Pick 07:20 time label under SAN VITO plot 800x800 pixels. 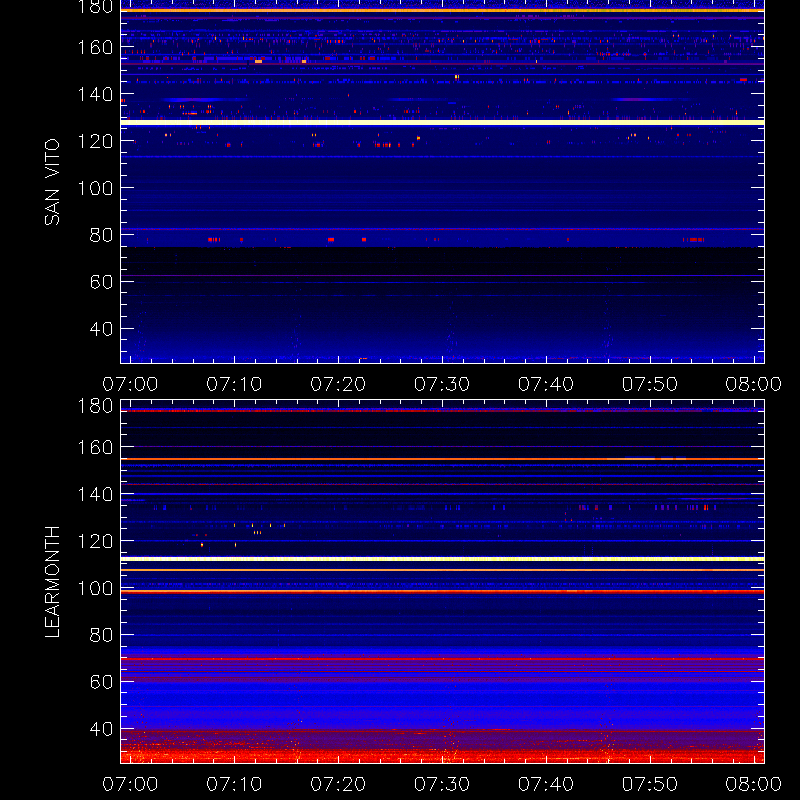[338, 384]
